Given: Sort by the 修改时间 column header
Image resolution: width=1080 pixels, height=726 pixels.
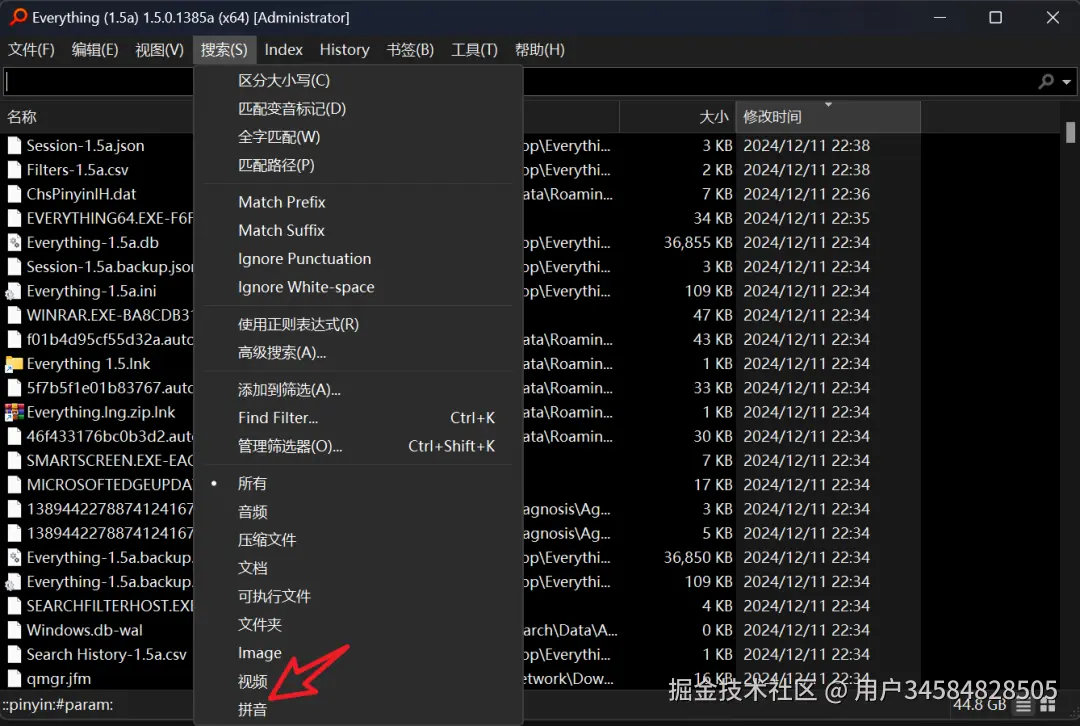Looking at the screenshot, I should 828,116.
